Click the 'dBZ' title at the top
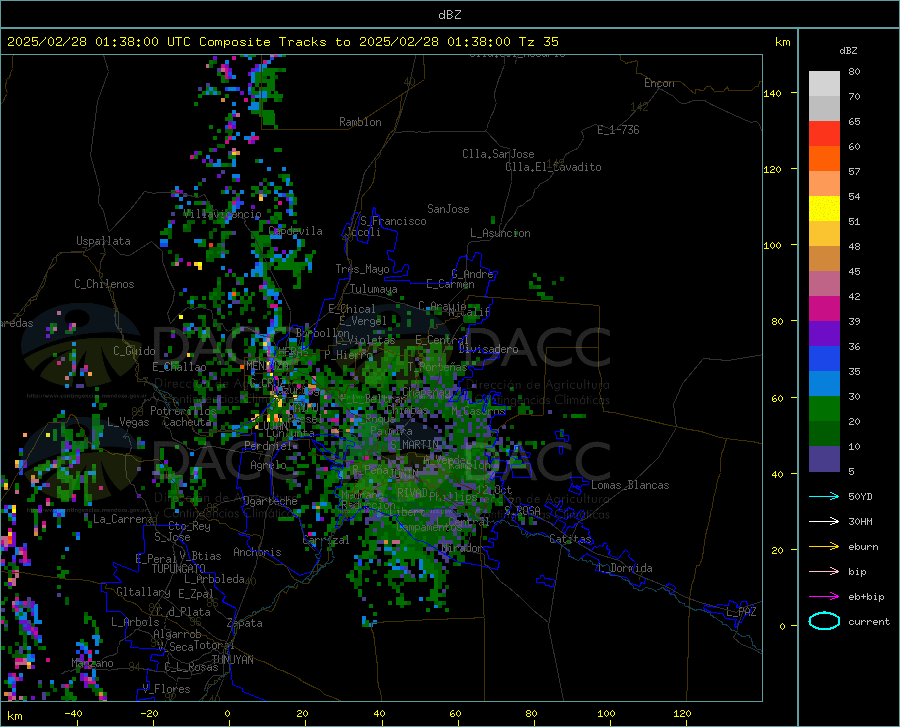The height and width of the screenshot is (727, 900). tap(449, 15)
